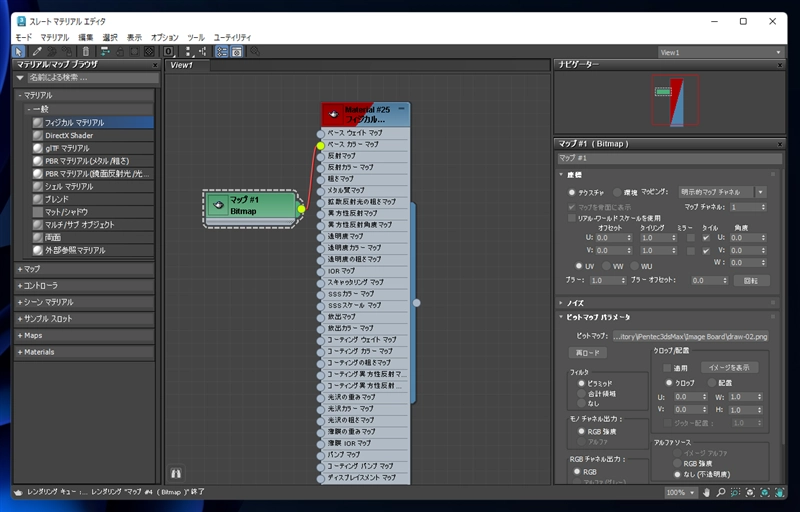Expand サンプル スロット group

(x=84, y=319)
